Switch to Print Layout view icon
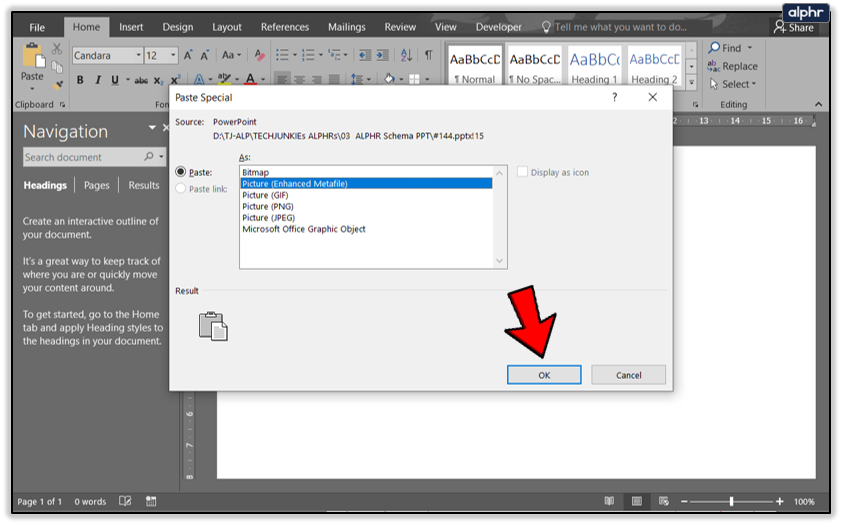This screenshot has height=525, width=842. tap(637, 501)
